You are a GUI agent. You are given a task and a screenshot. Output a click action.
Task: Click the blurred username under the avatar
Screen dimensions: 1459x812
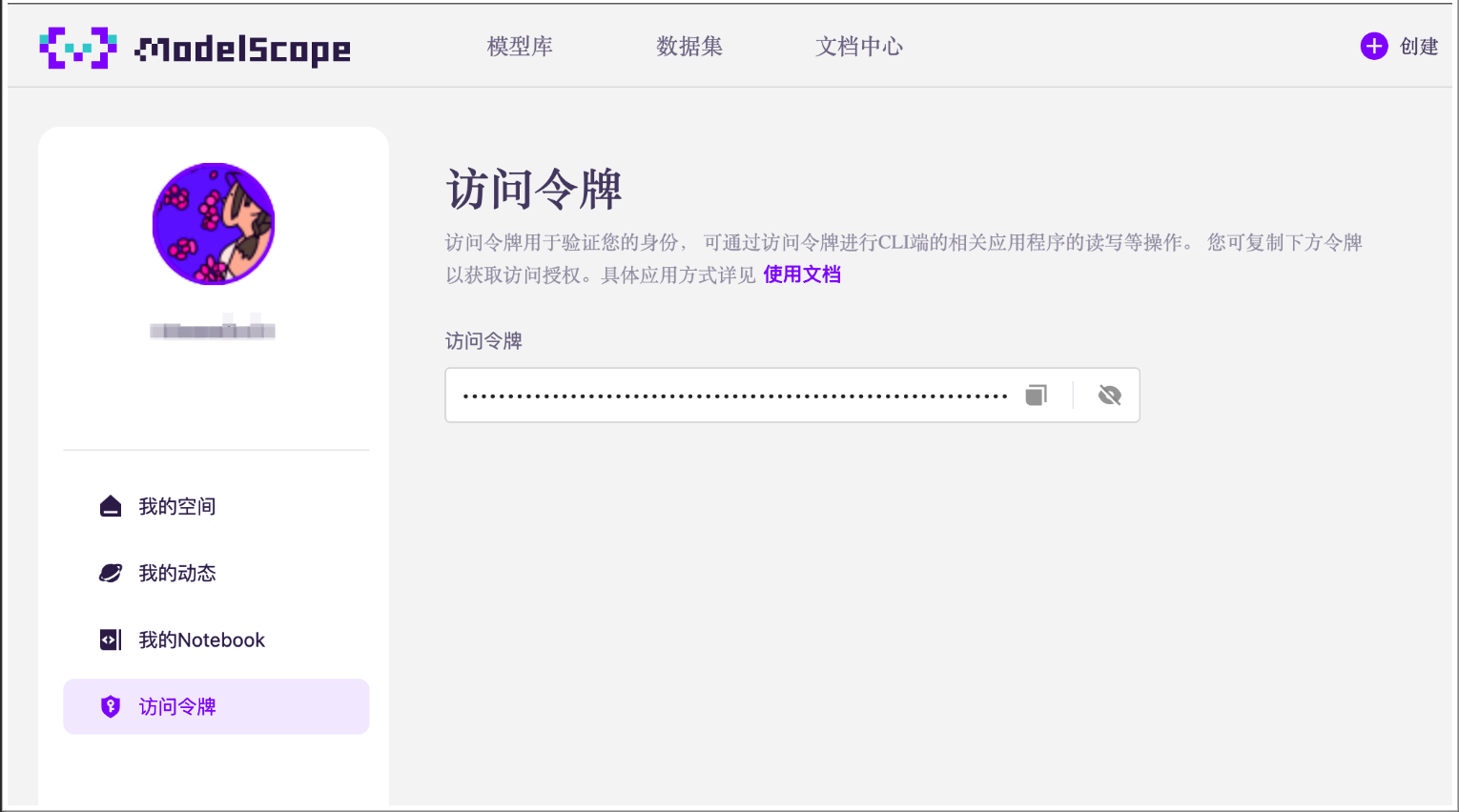click(x=214, y=330)
